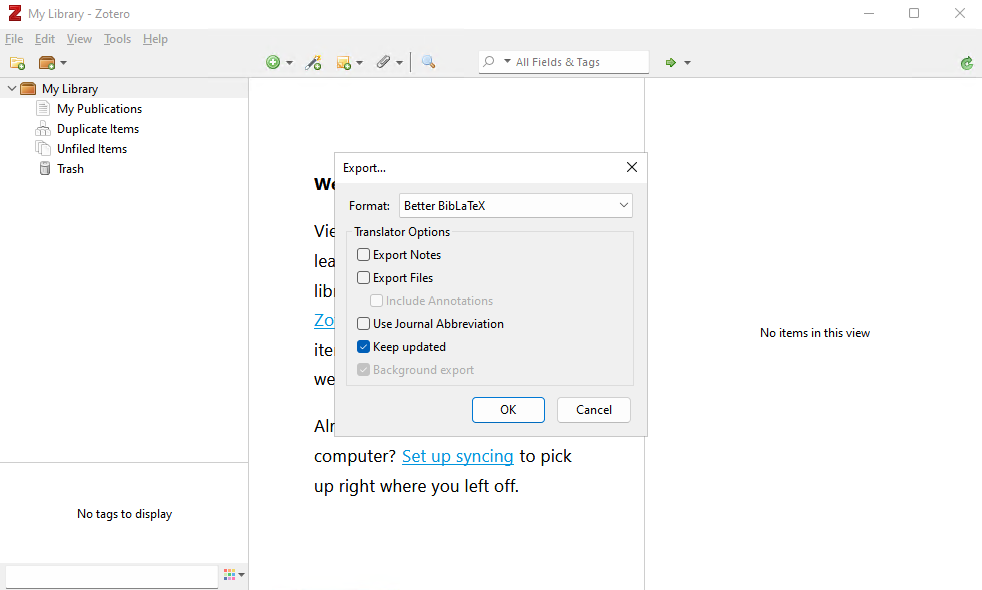Click the Trash bin icon
982x590 pixels.
tap(44, 168)
